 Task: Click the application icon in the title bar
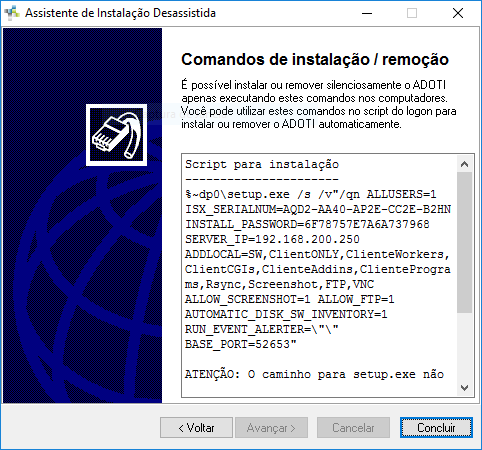pyautogui.click(x=12, y=13)
